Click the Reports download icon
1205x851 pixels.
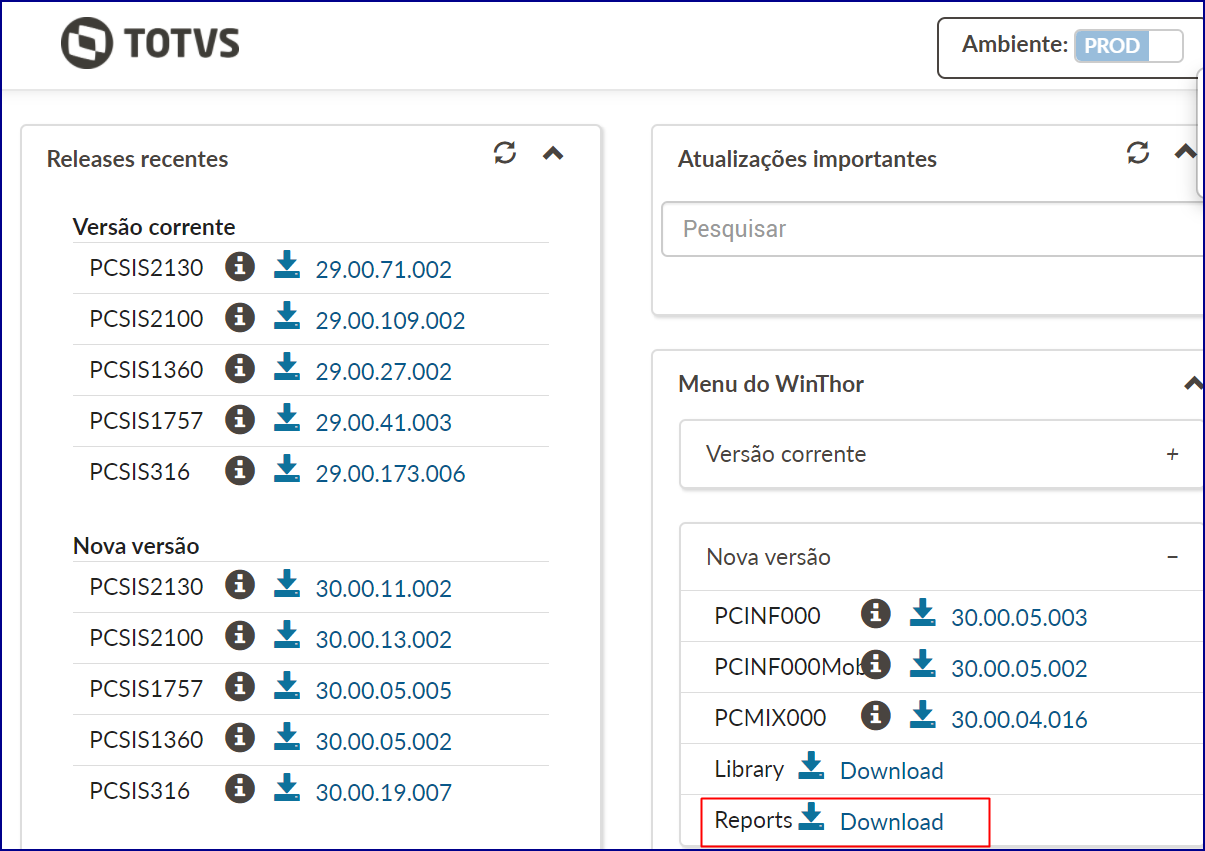[811, 818]
